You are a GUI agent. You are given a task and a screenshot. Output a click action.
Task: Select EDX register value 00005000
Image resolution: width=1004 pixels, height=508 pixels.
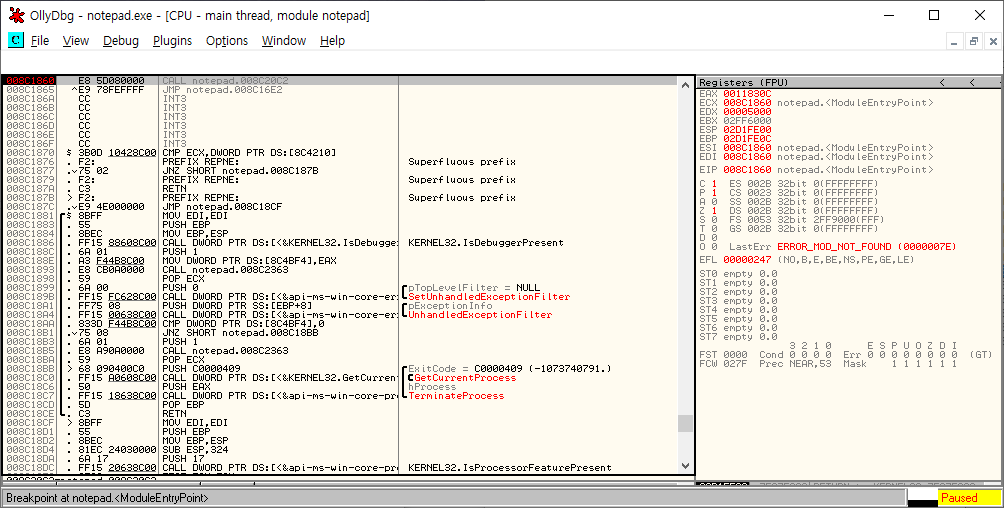click(747, 111)
